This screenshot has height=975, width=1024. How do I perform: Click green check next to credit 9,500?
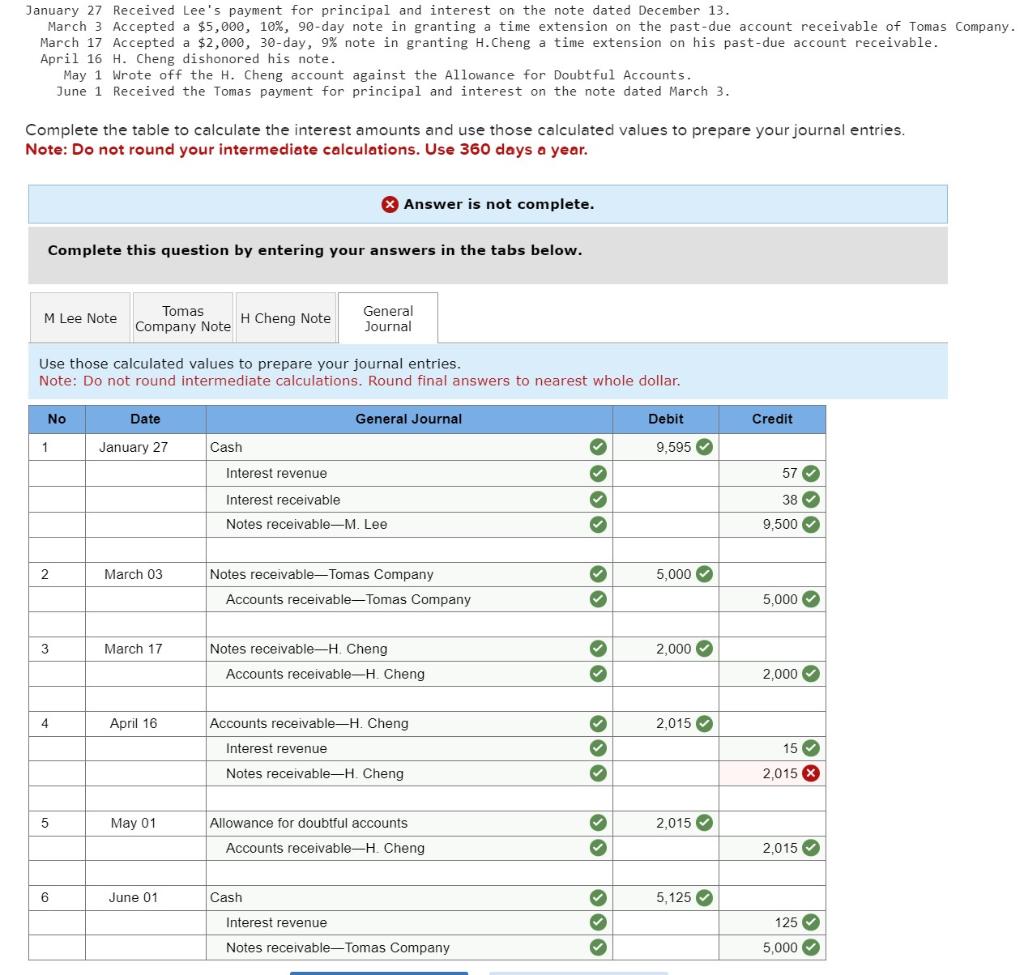[x=810, y=524]
